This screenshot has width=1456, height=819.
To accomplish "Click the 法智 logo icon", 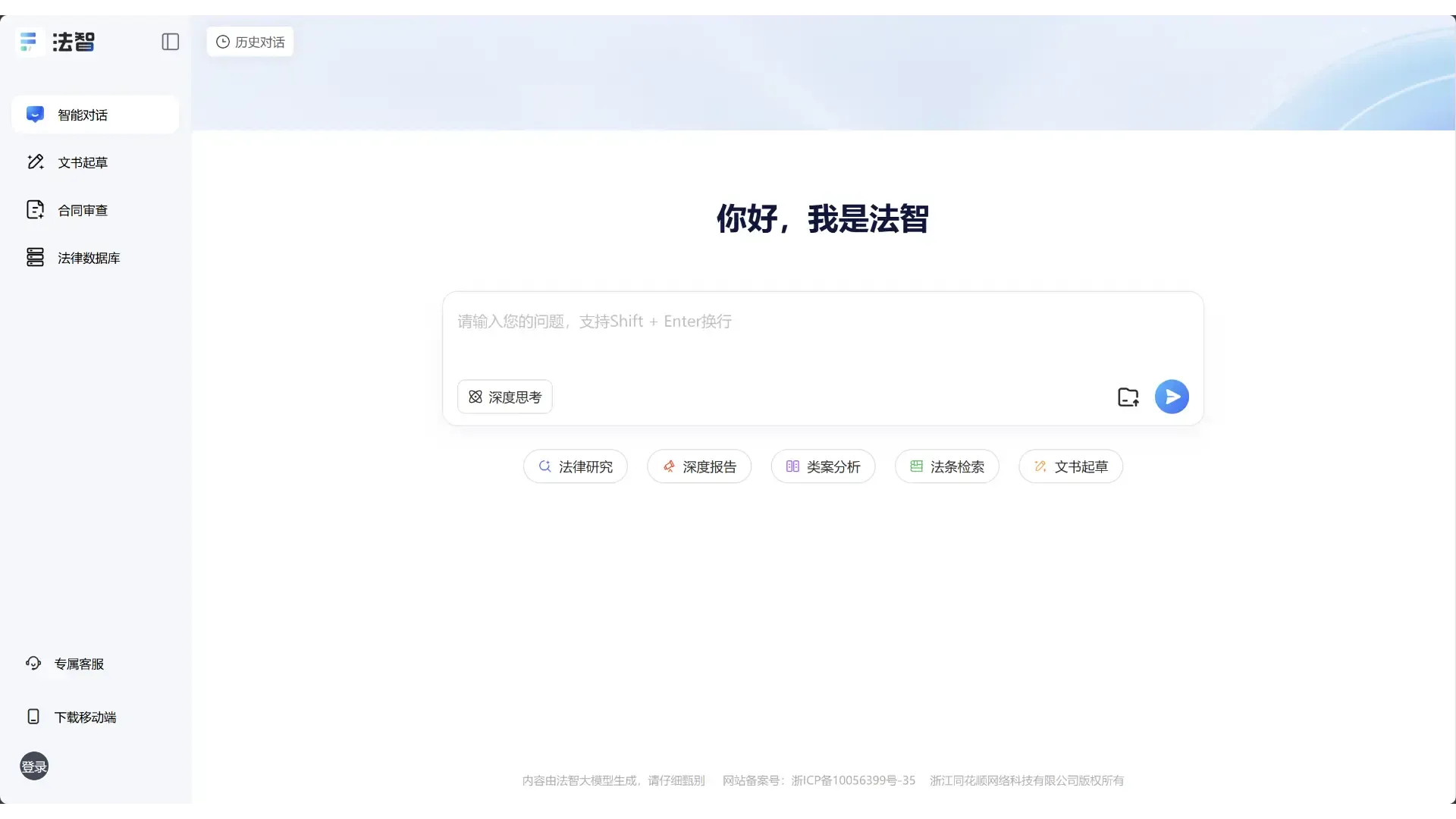I will point(29,42).
